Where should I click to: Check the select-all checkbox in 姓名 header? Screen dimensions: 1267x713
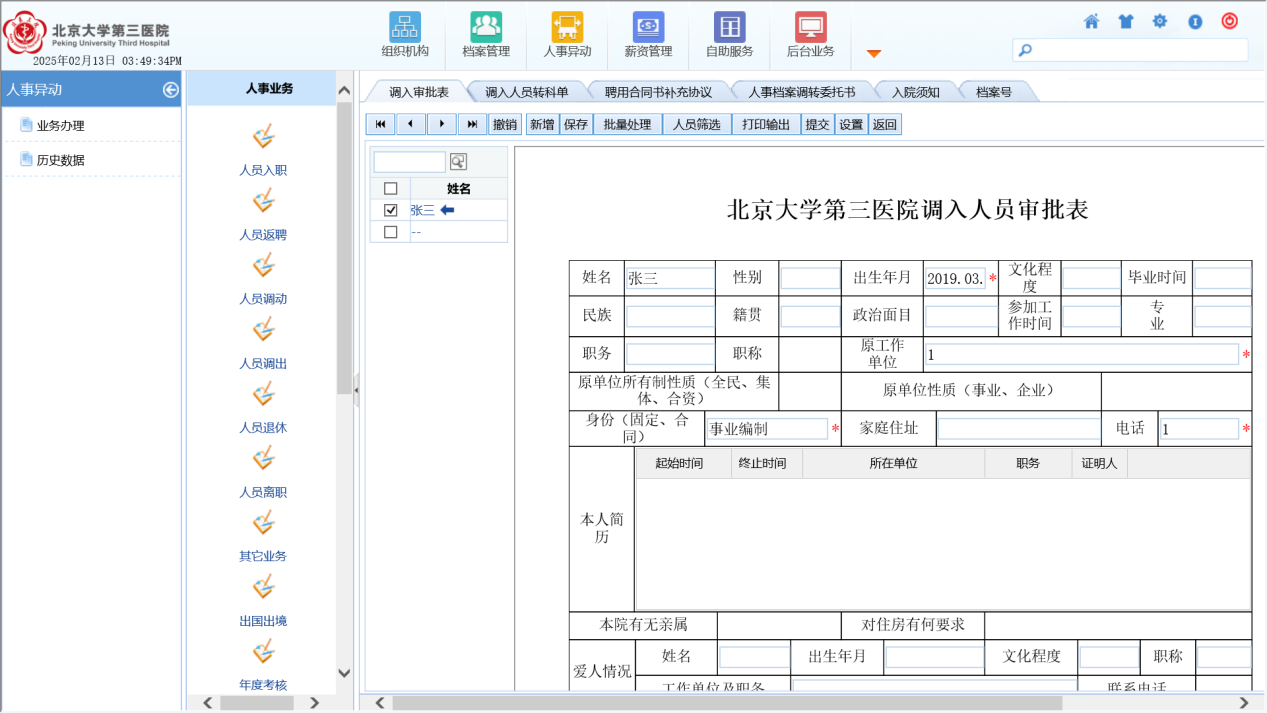[x=391, y=188]
